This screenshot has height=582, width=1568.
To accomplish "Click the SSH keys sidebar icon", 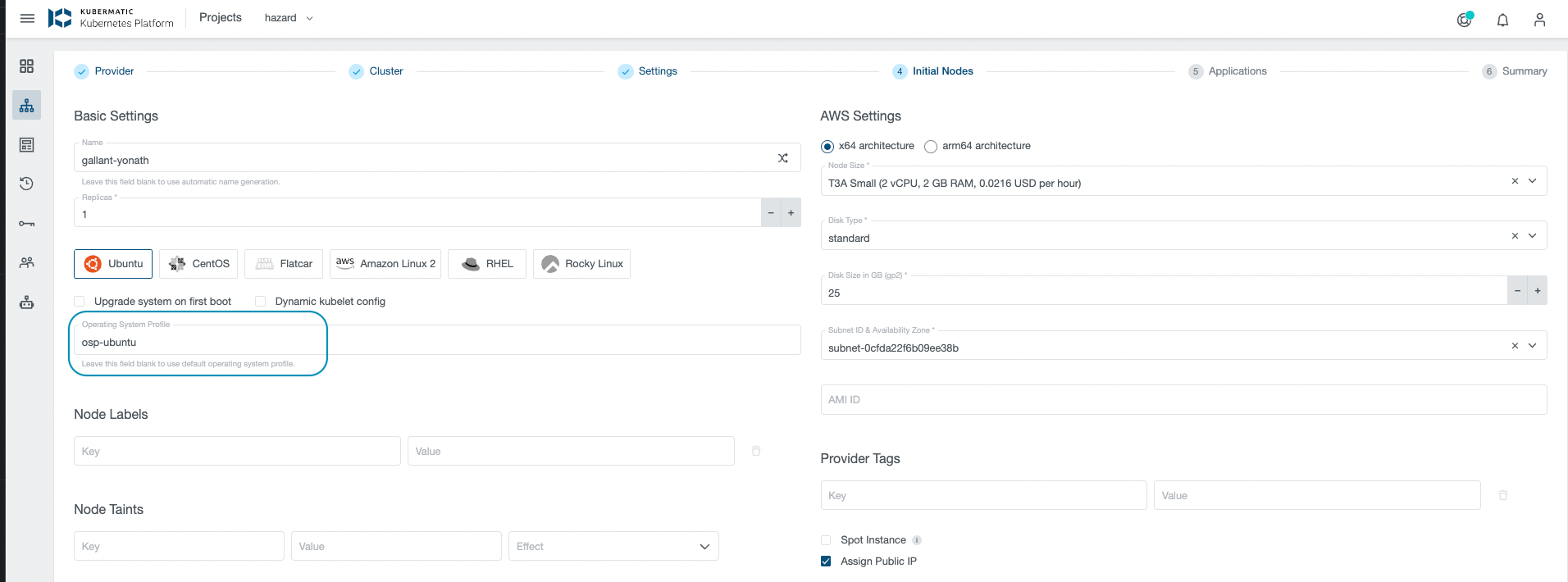I will coord(27,224).
